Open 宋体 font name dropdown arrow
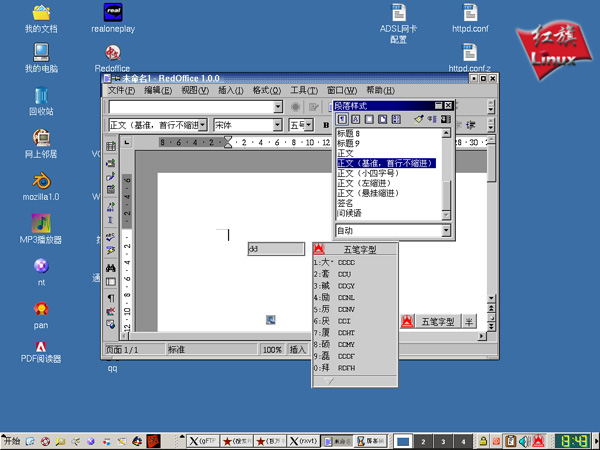 [277, 125]
